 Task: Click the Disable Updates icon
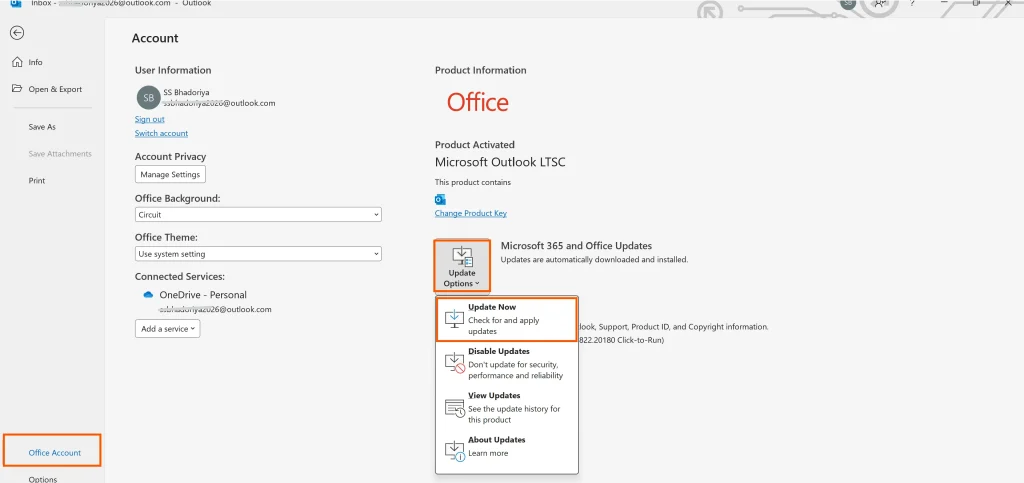click(x=454, y=363)
